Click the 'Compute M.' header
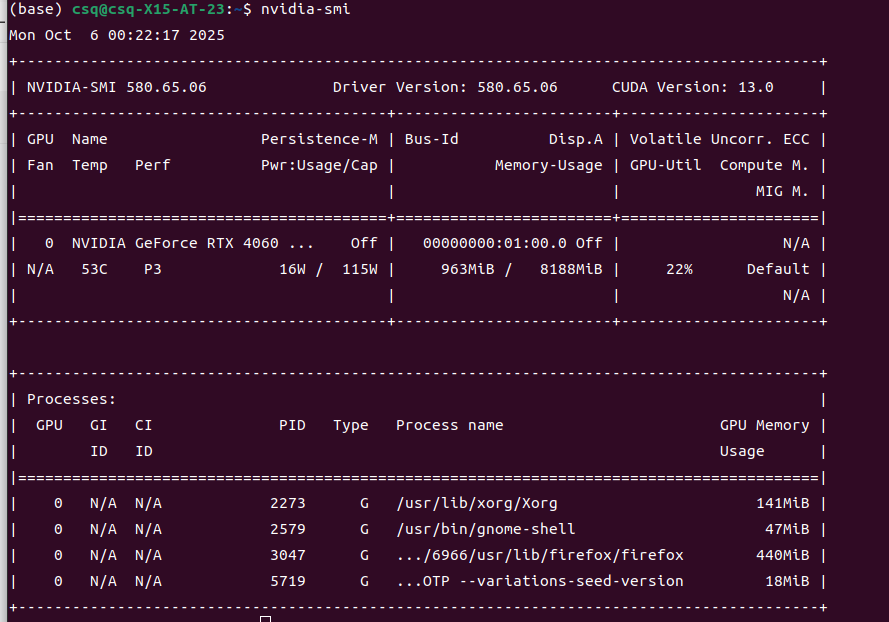The image size is (889, 622). 764,166
